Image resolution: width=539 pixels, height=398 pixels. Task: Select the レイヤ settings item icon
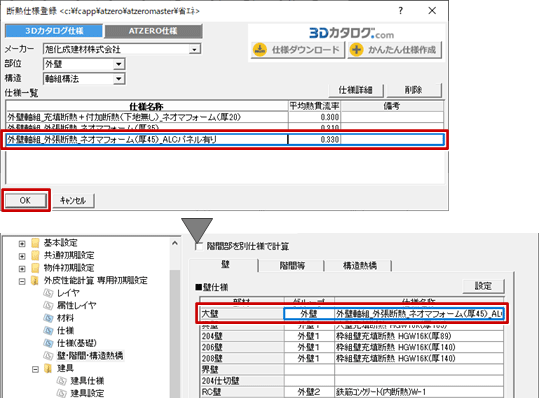[48, 293]
